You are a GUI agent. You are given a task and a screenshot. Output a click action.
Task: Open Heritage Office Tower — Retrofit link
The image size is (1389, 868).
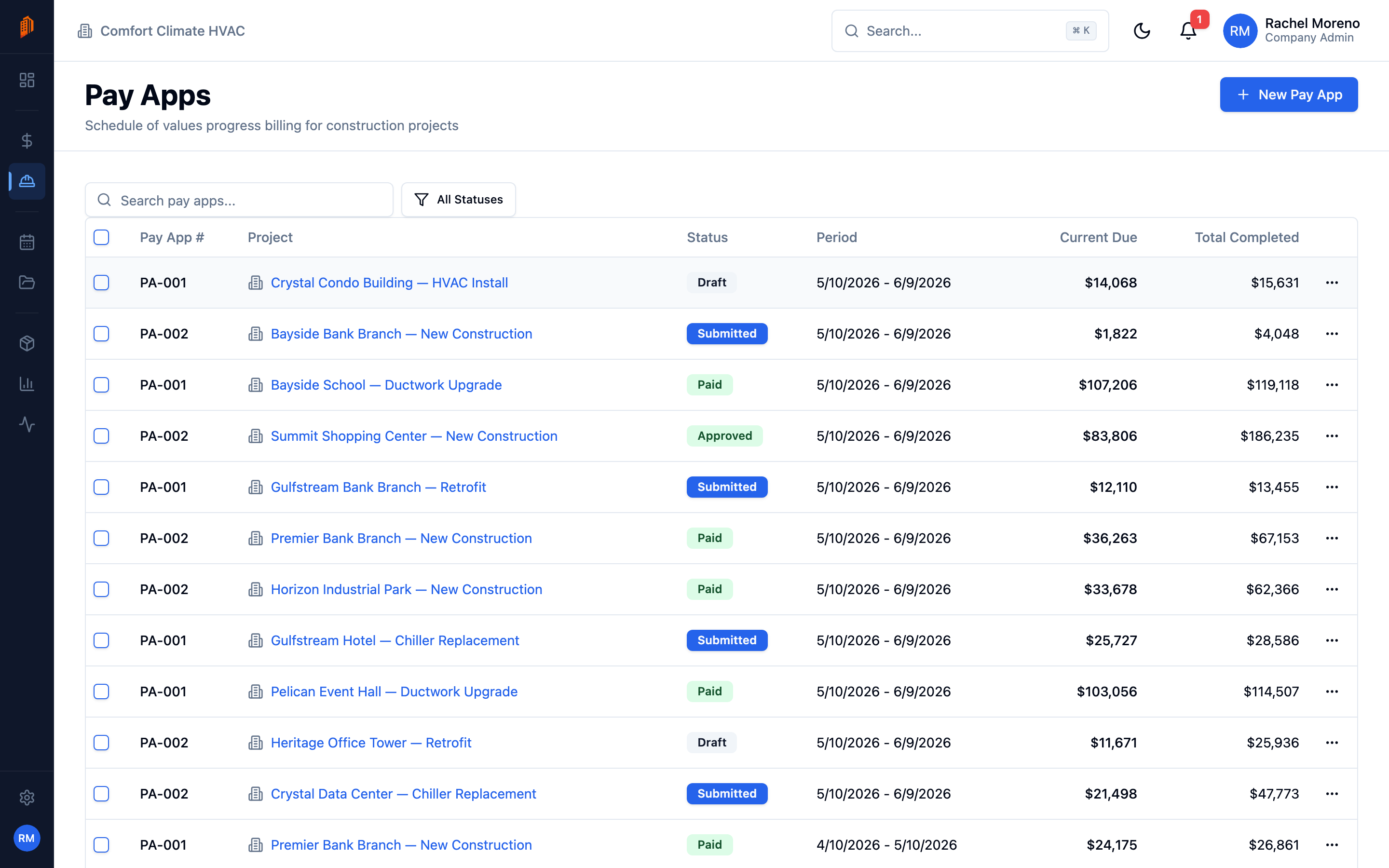click(x=371, y=742)
